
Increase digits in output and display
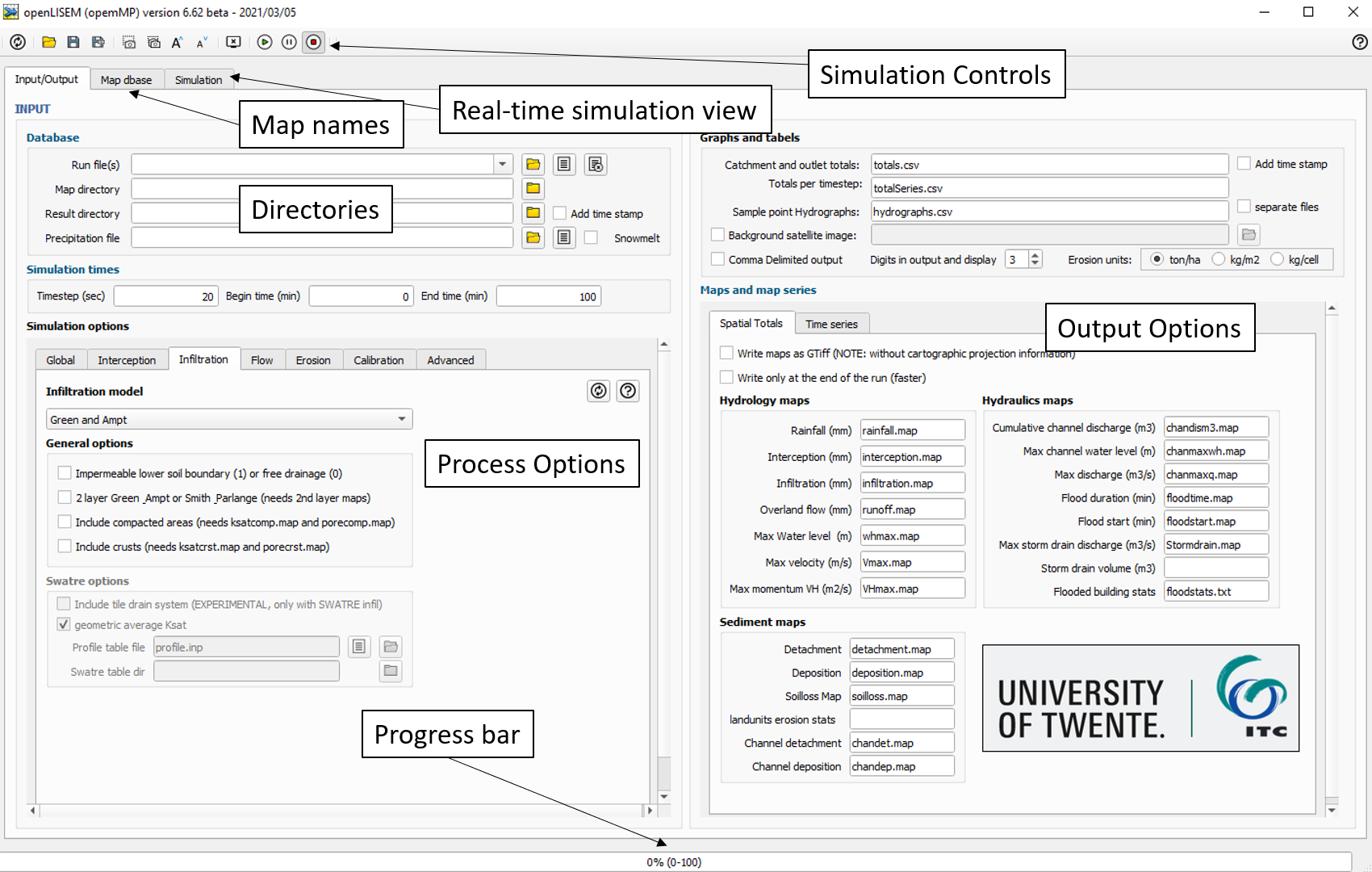(1035, 254)
